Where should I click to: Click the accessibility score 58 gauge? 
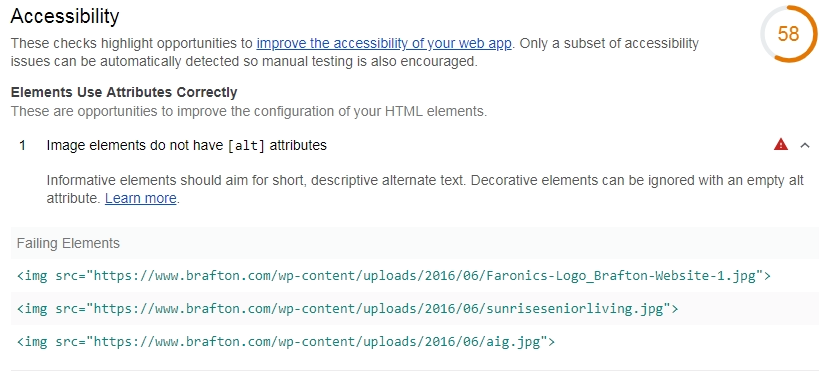(x=789, y=34)
